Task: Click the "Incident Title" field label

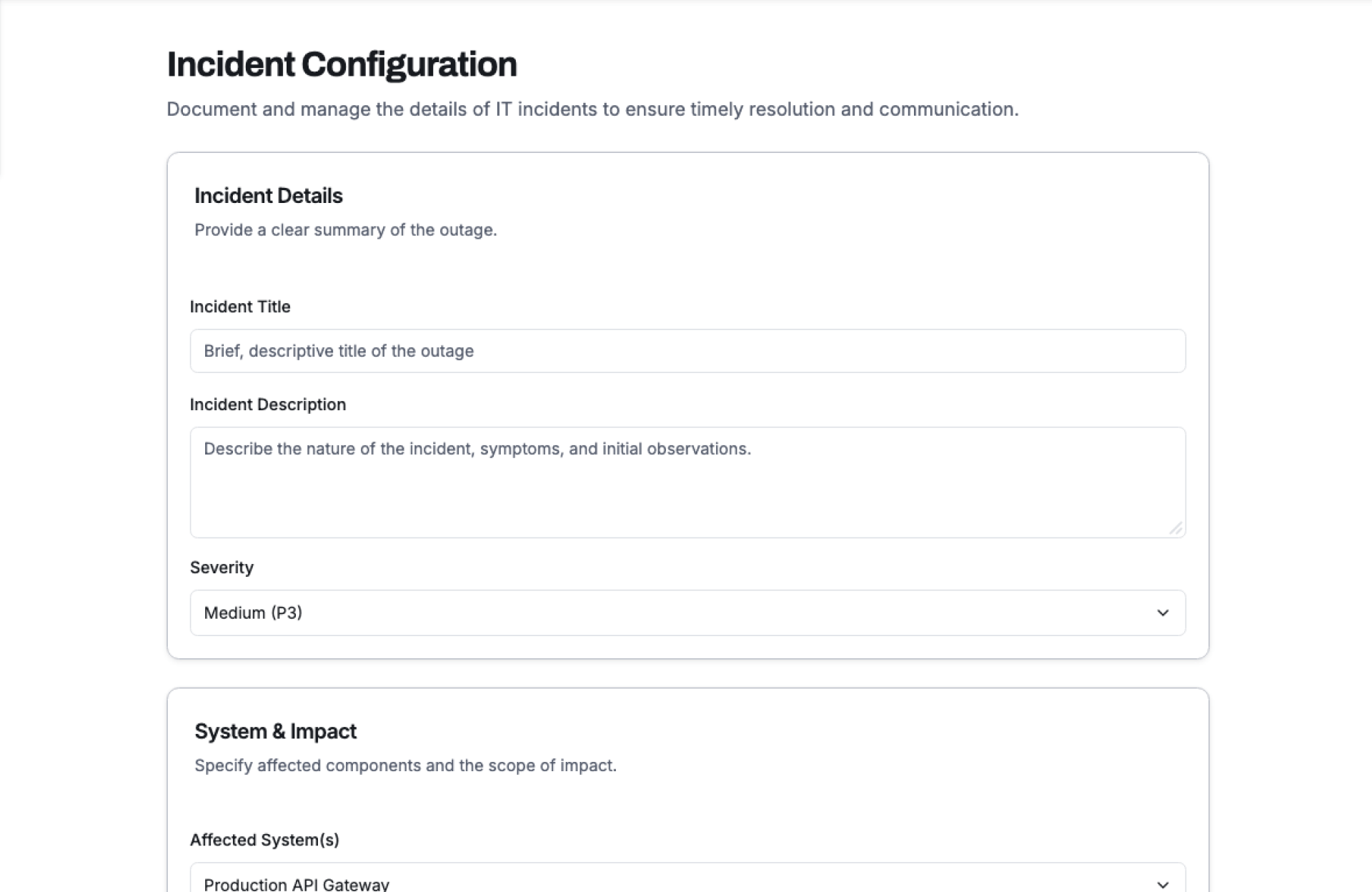Action: (x=240, y=307)
